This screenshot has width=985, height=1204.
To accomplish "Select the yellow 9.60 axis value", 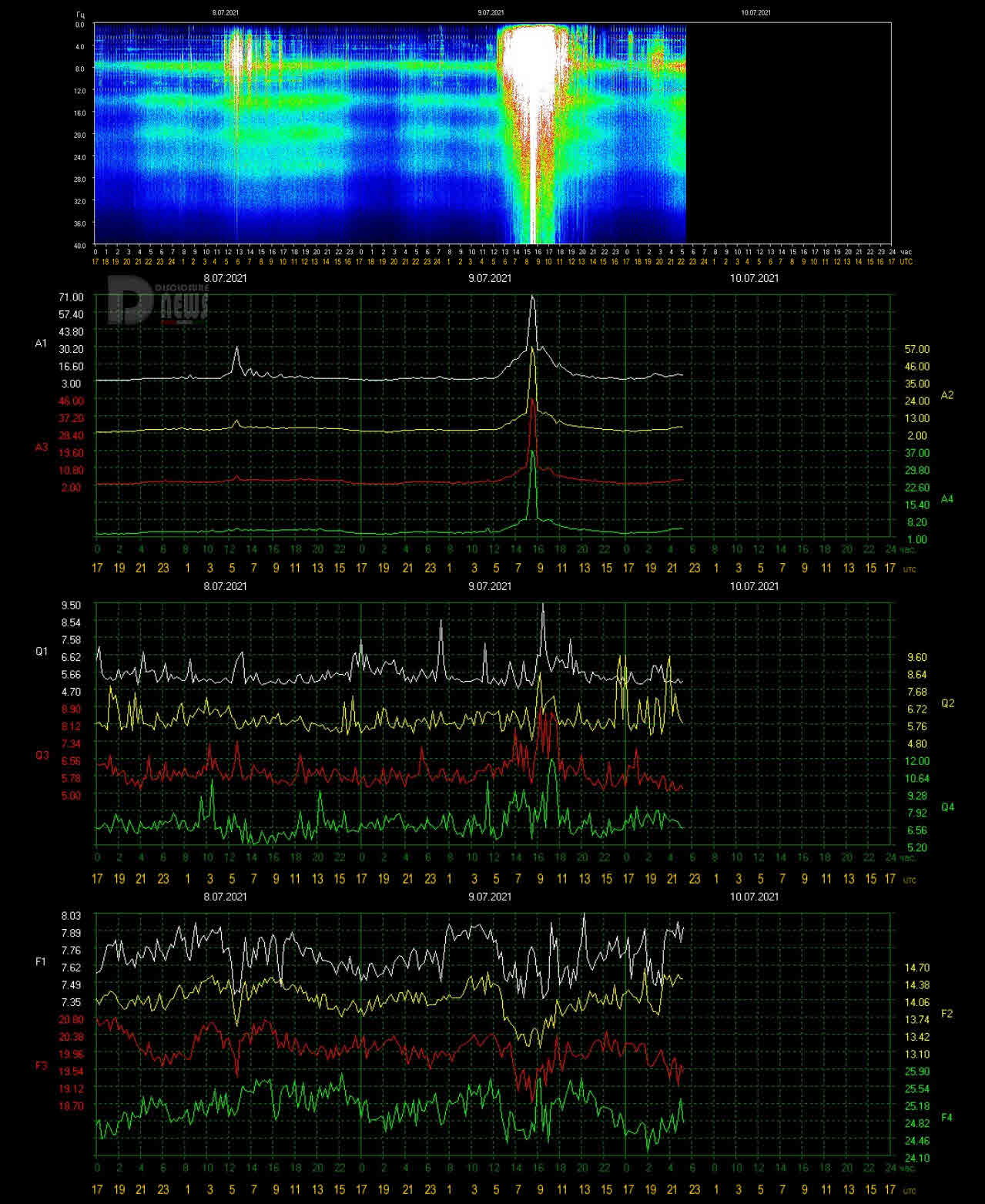I will [917, 657].
